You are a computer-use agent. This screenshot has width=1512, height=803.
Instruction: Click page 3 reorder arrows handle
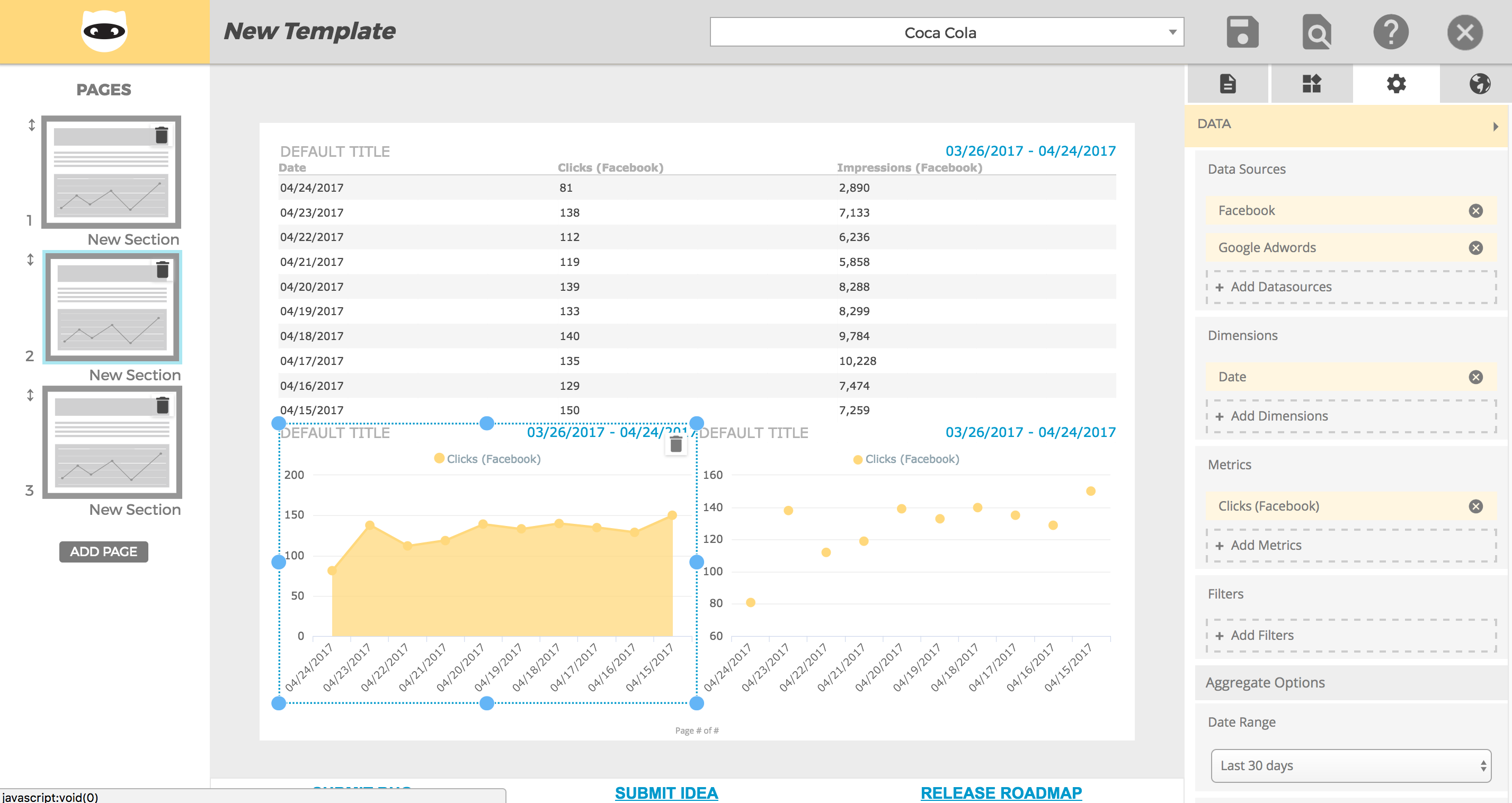coord(31,395)
